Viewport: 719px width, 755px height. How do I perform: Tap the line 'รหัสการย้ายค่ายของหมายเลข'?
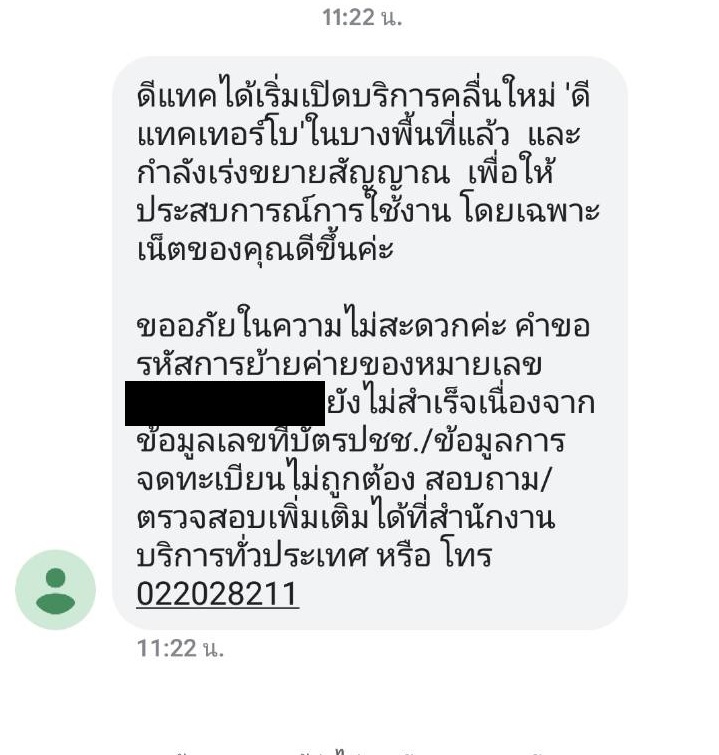coord(339,364)
